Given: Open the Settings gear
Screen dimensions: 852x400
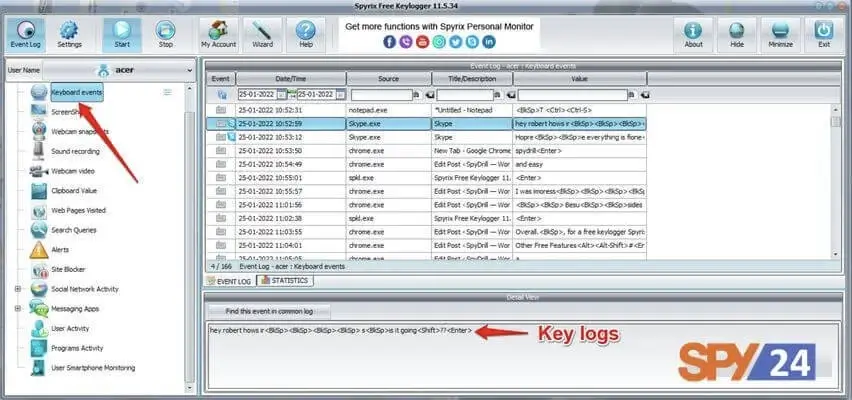Looking at the screenshot, I should pos(69,35).
